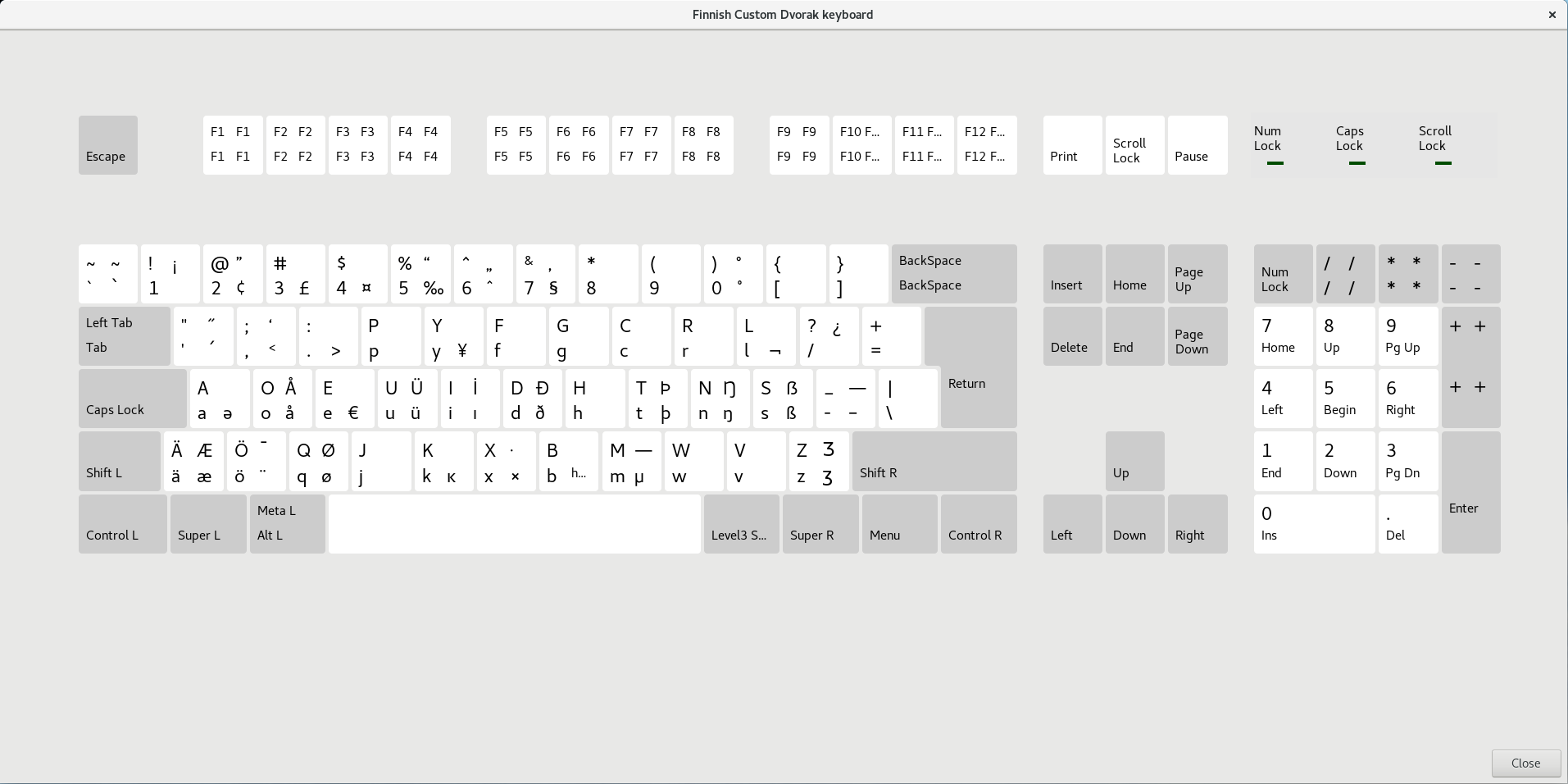Click the Close button at bottom right

pos(1525,763)
